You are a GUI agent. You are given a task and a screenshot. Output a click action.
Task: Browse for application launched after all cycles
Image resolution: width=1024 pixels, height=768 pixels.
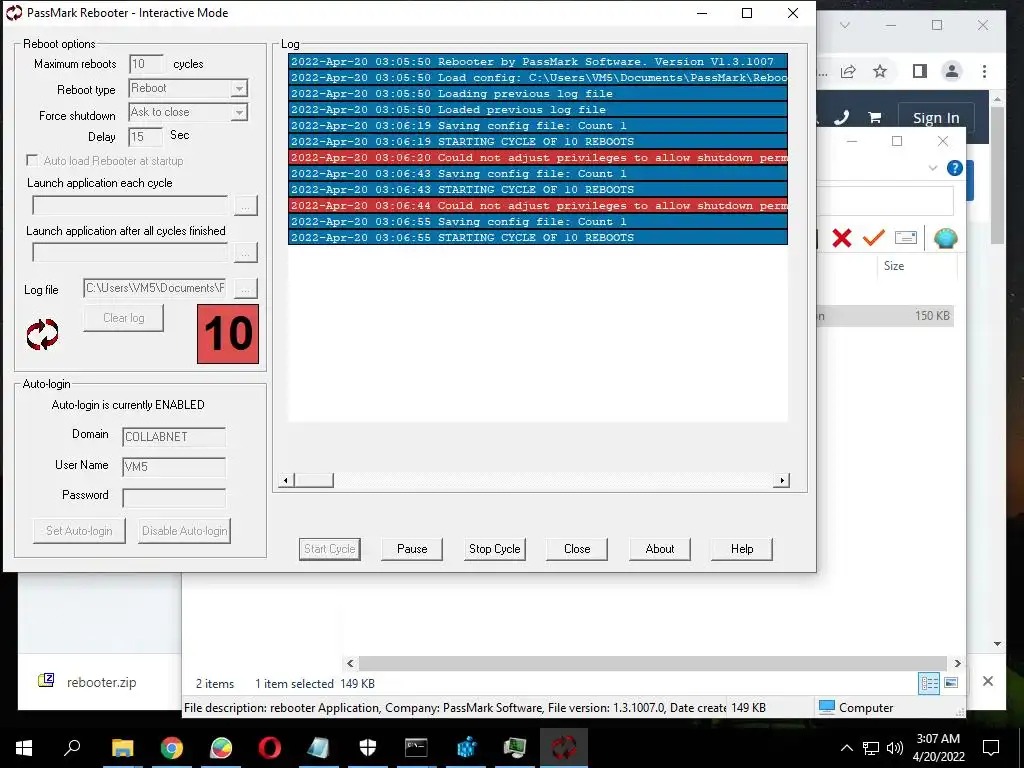(x=246, y=253)
